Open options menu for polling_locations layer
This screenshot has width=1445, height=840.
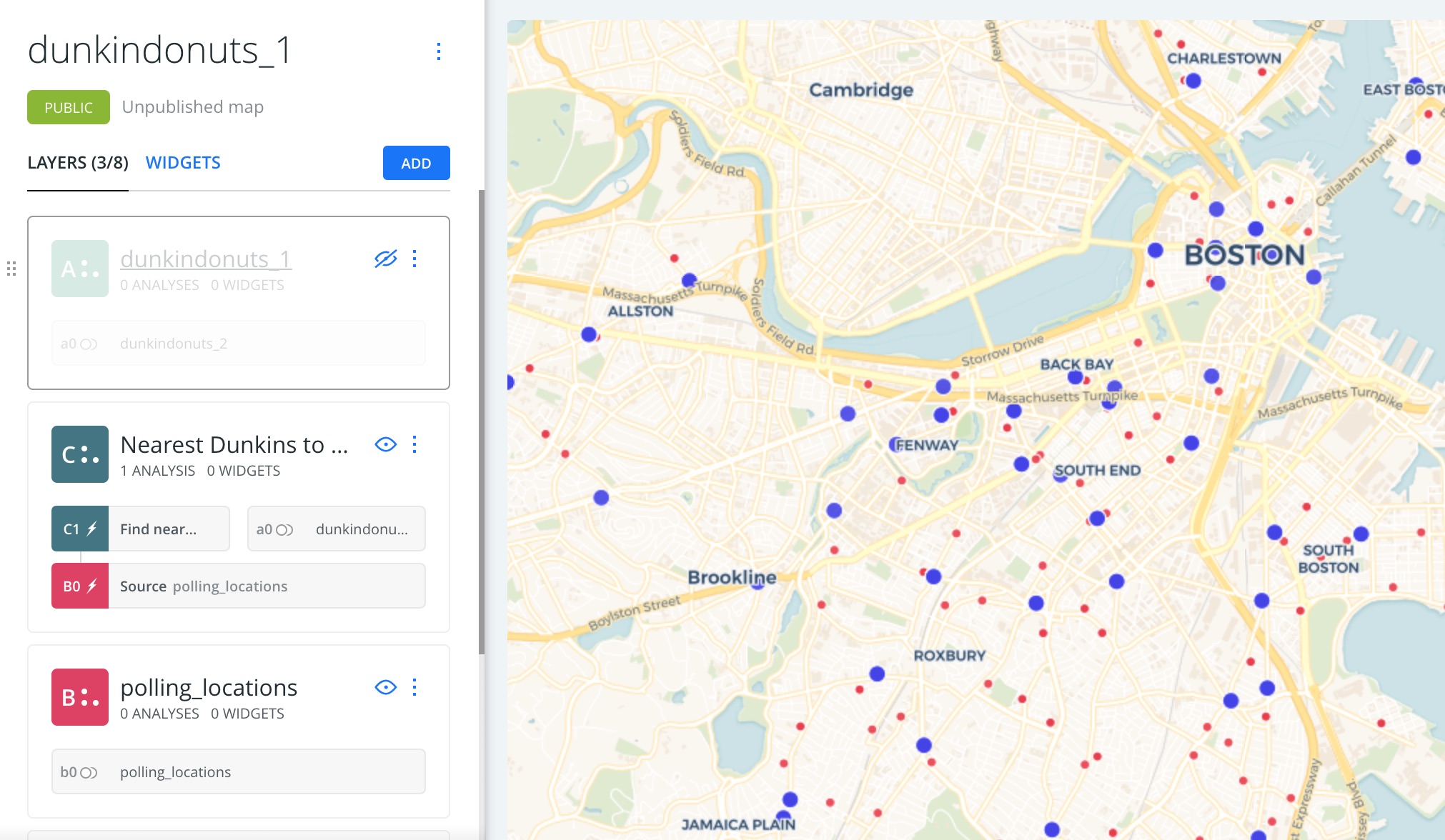(x=414, y=687)
